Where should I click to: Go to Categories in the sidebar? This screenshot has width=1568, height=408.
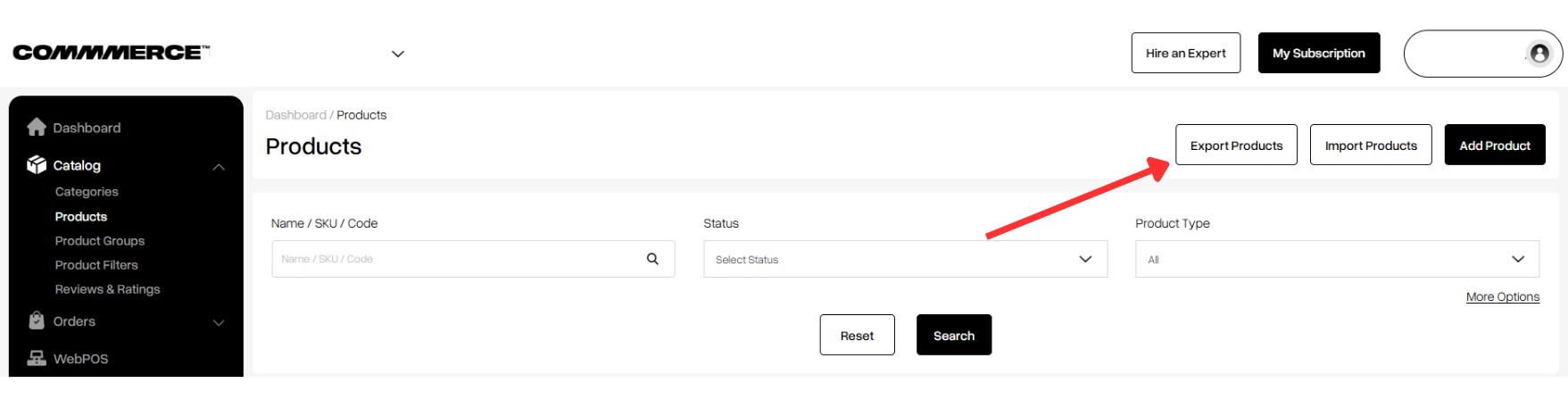87,192
